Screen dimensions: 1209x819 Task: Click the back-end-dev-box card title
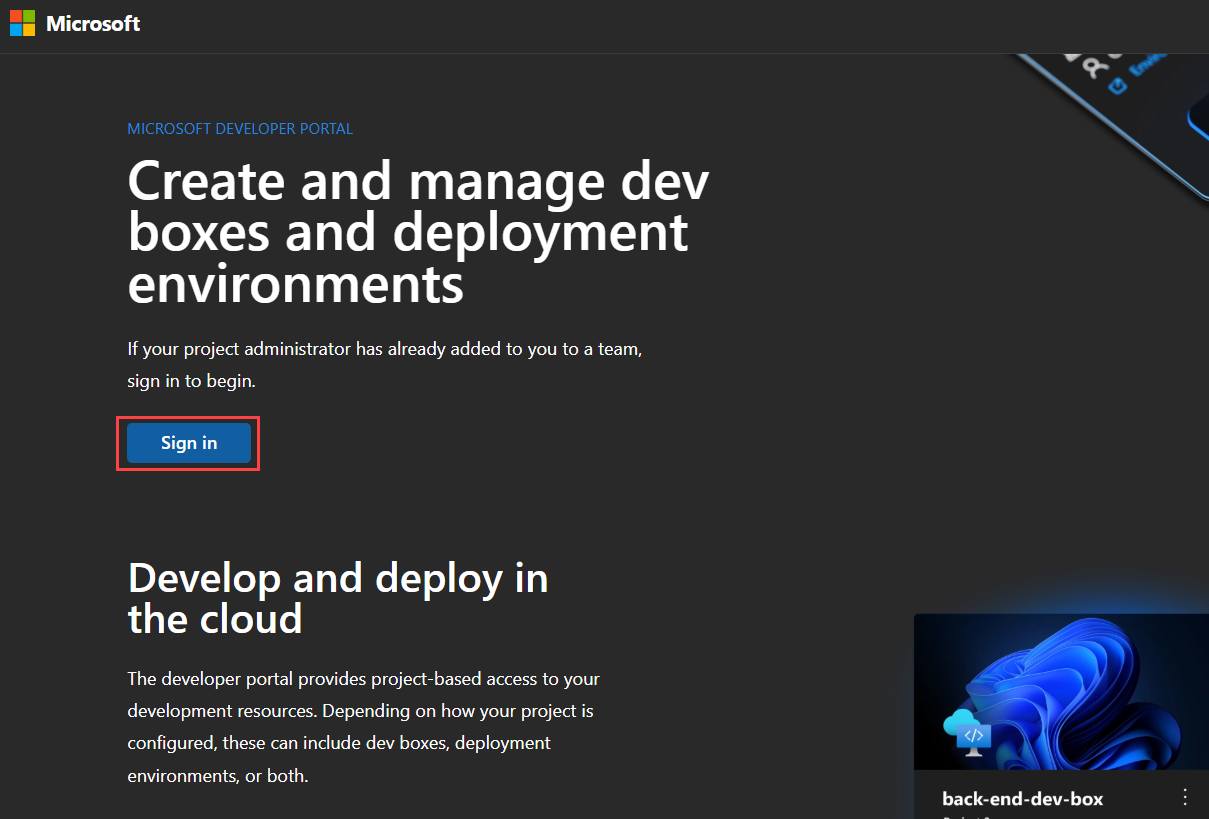click(1022, 799)
